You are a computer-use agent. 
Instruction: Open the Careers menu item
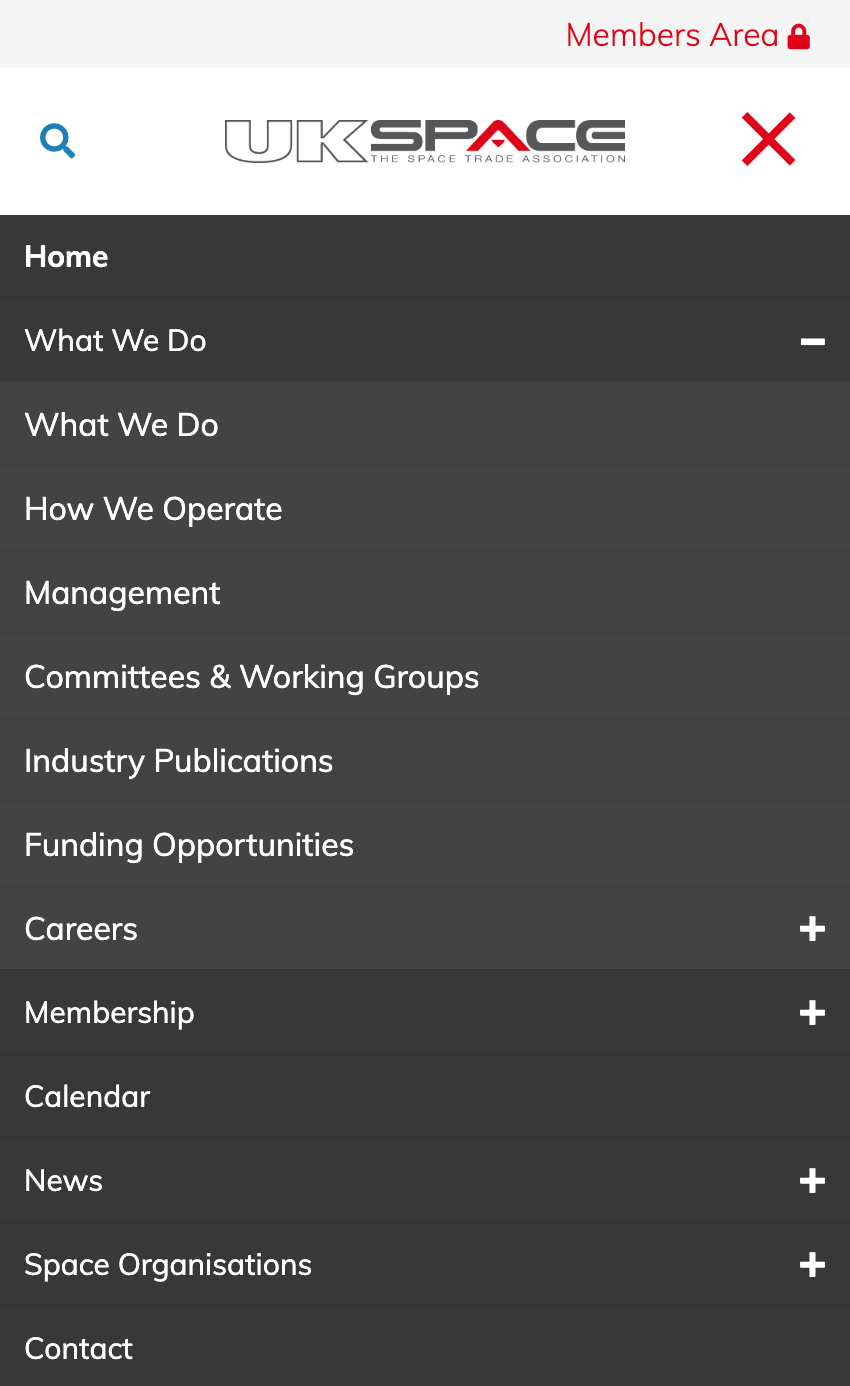[81, 929]
